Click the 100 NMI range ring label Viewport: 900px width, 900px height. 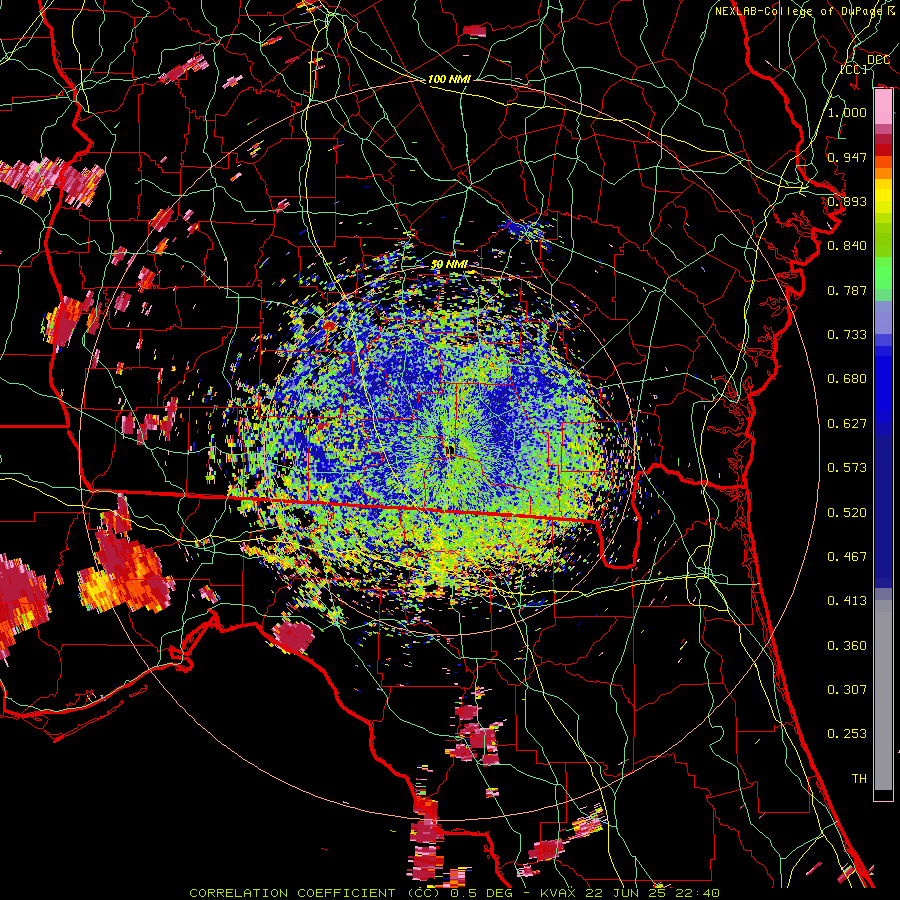point(449,79)
